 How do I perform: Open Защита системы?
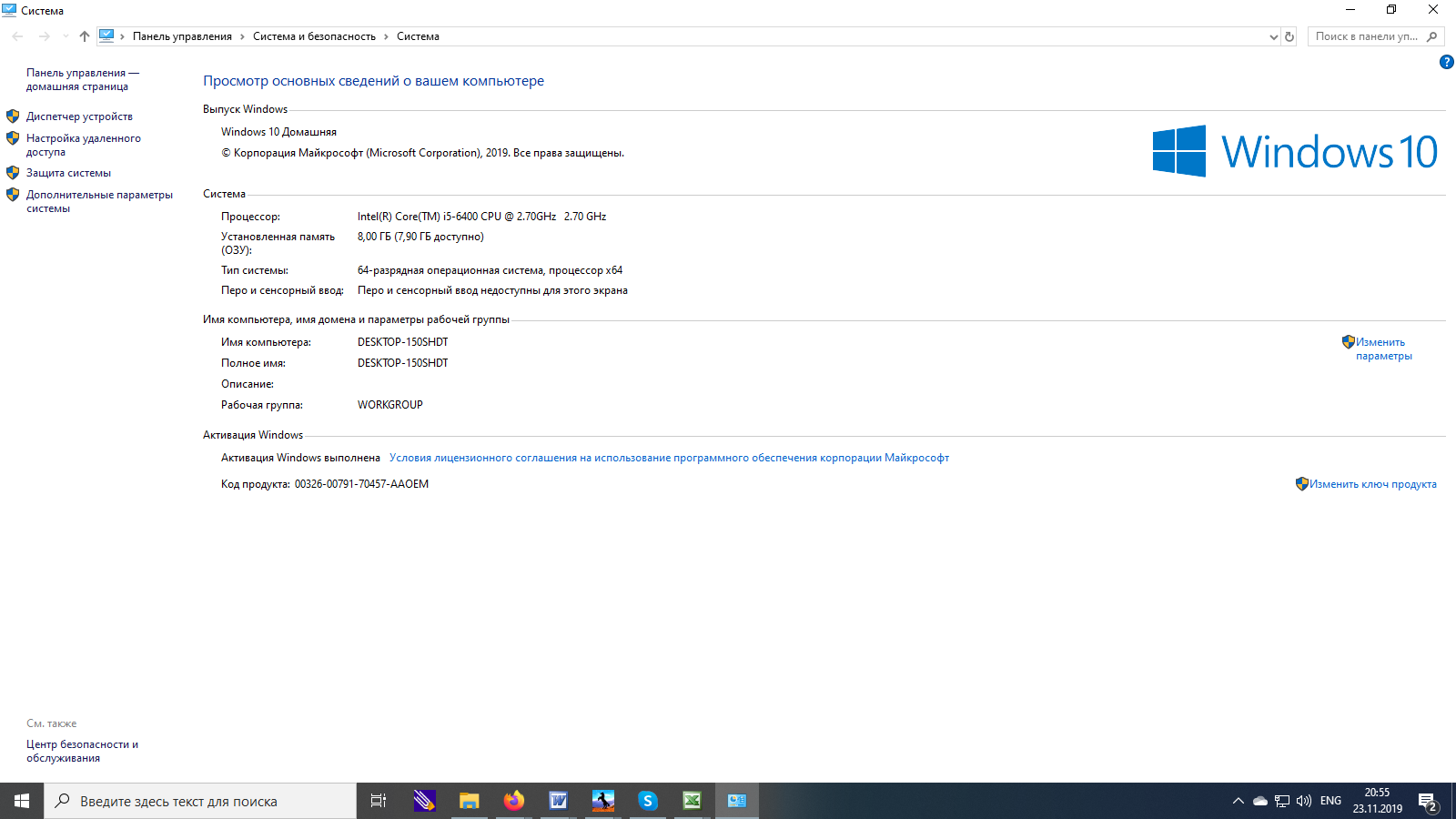pyautogui.click(x=68, y=173)
